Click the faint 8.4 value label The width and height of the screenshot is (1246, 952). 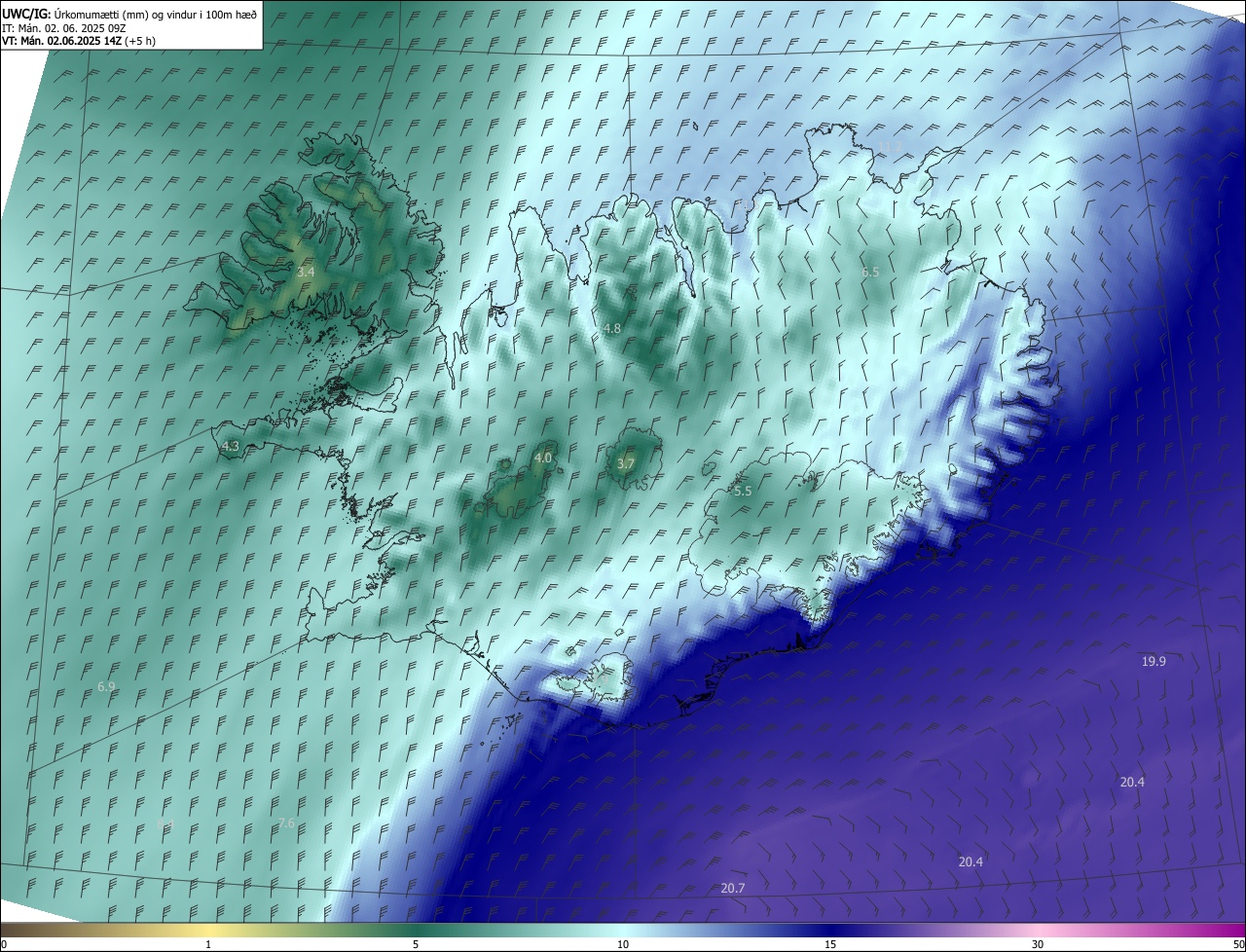coord(165,824)
